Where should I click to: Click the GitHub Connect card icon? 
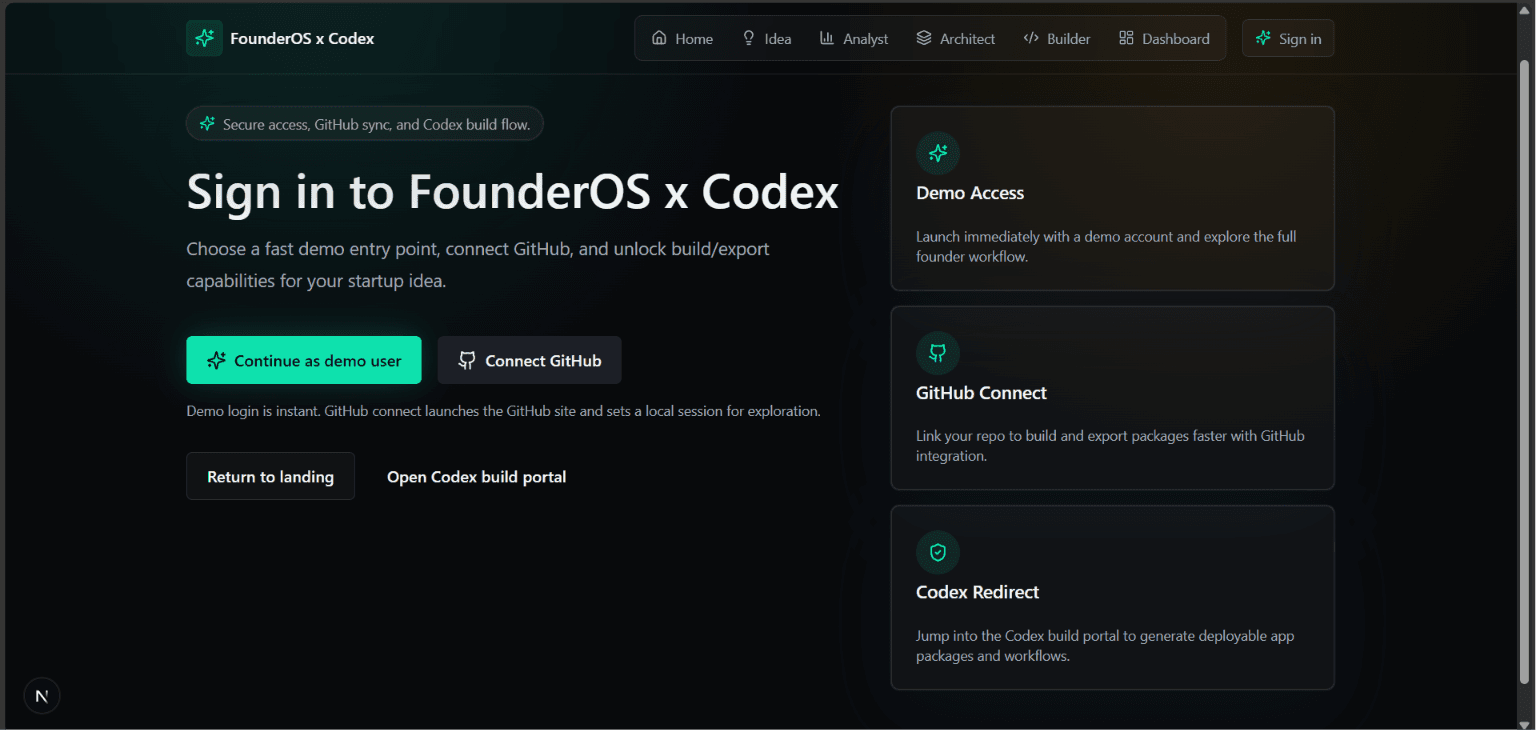(938, 353)
